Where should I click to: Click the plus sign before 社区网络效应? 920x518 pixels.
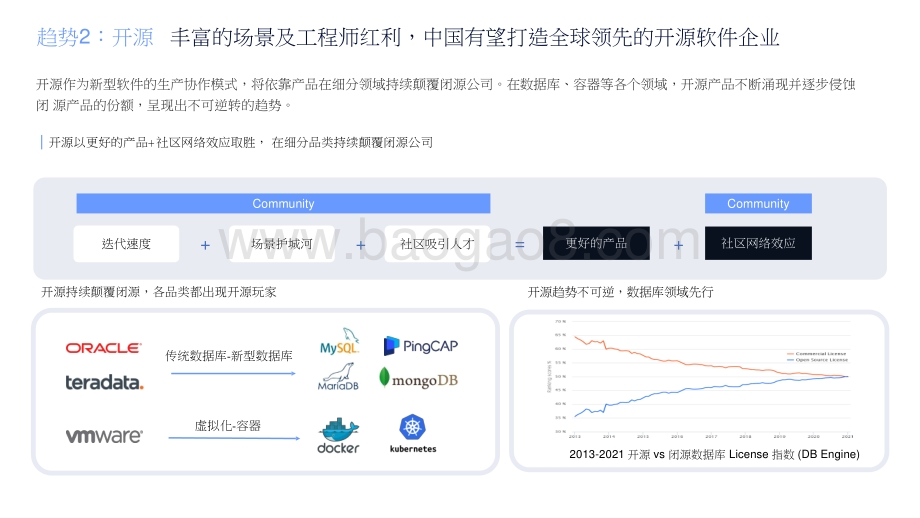678,245
